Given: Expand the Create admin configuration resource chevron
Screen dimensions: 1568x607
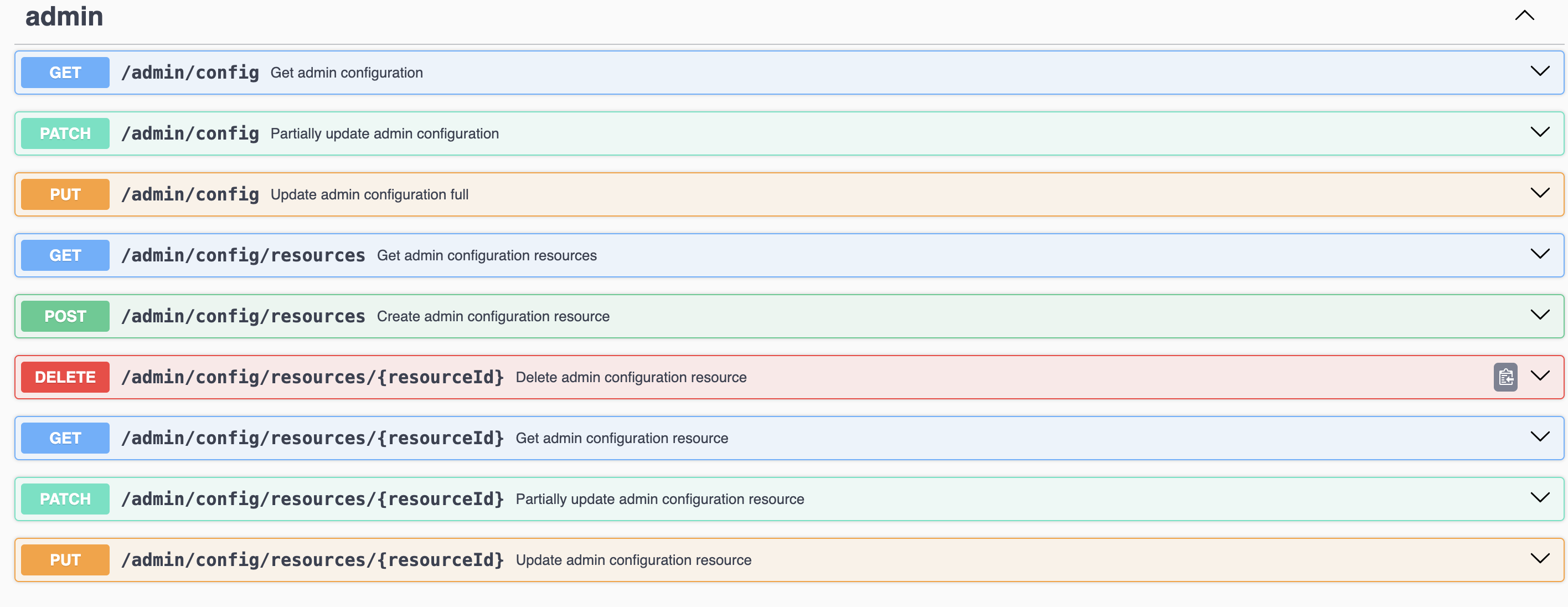Looking at the screenshot, I should [1539, 315].
